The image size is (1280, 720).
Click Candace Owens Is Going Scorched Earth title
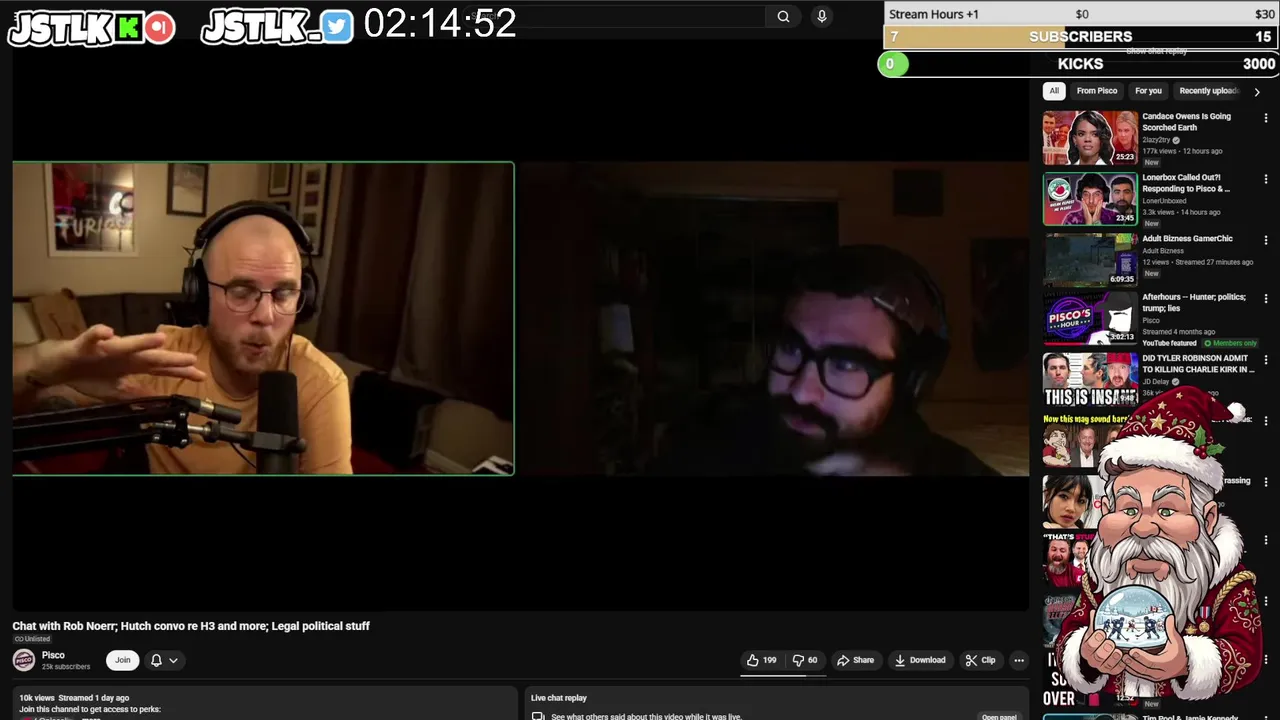(1186, 122)
